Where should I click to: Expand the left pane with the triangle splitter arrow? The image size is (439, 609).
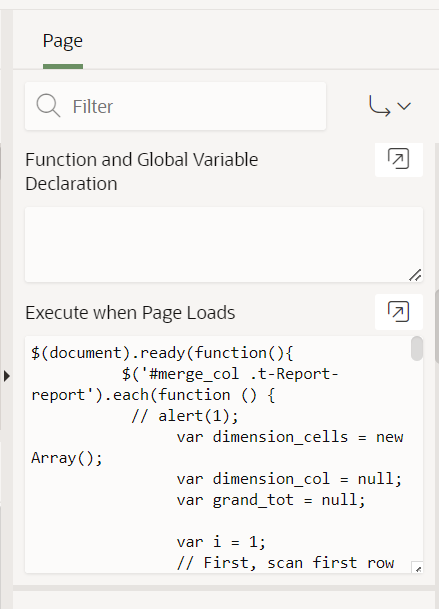coord(7,376)
